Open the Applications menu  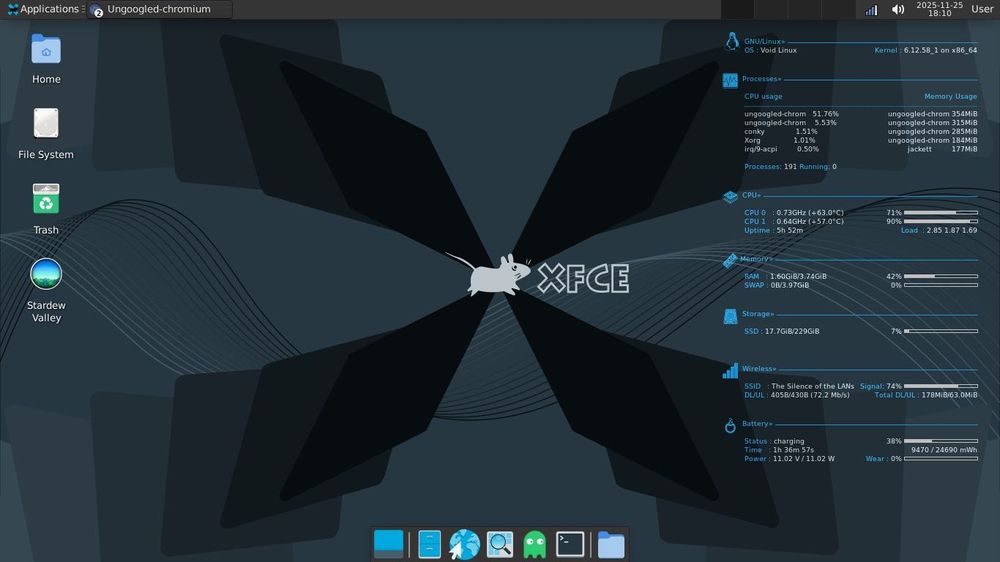(43, 9)
